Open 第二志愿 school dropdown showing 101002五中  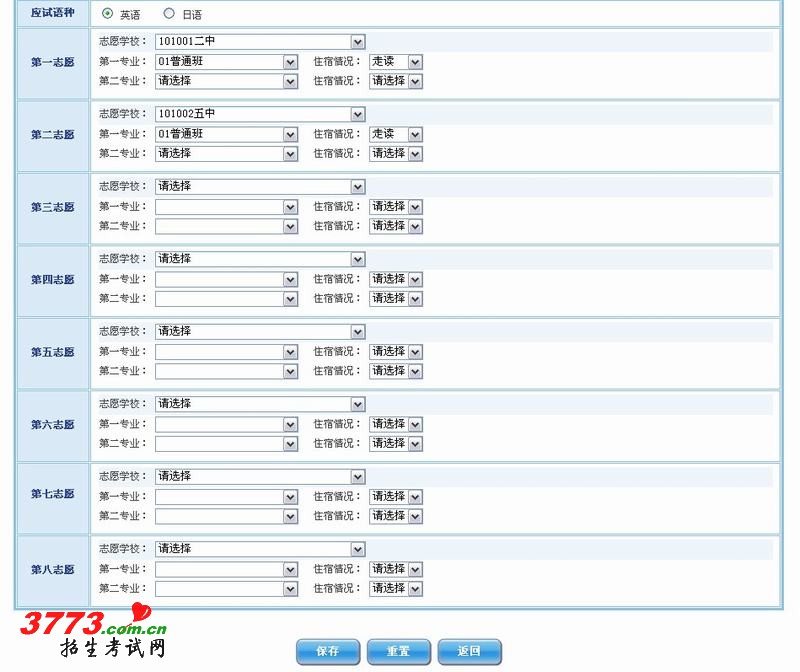point(260,114)
